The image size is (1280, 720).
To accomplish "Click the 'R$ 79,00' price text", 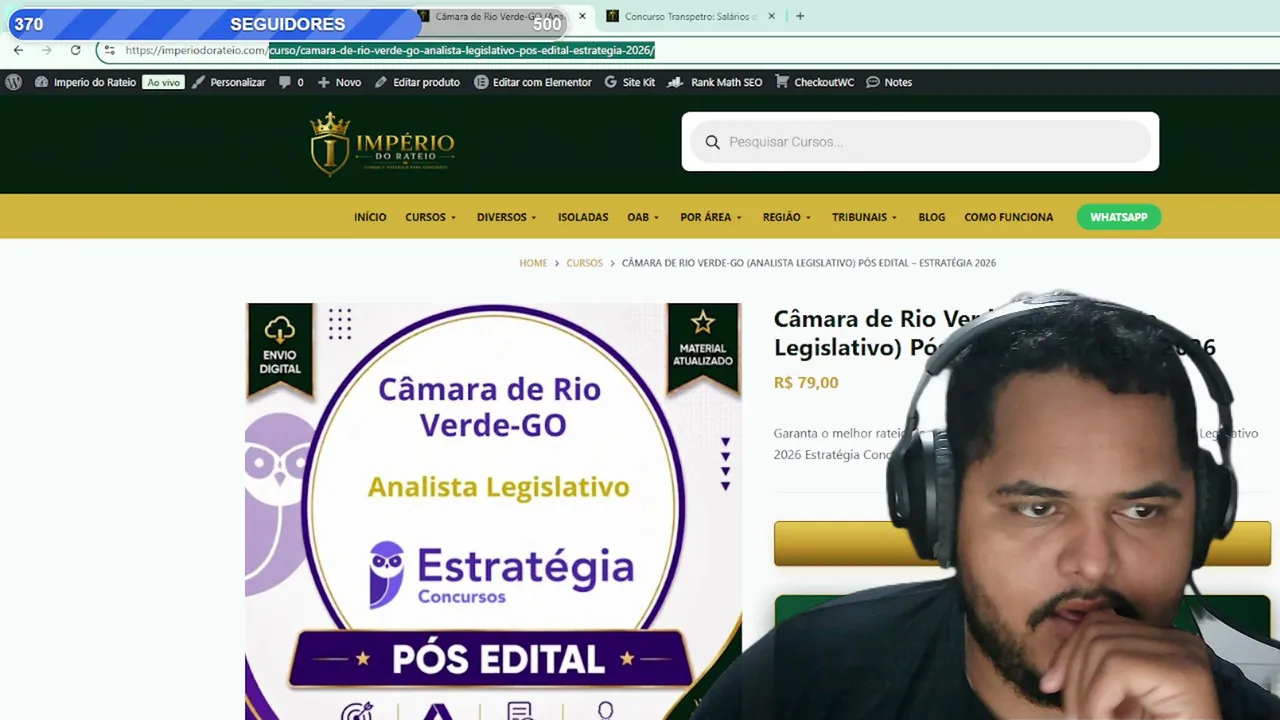I will pos(806,382).
